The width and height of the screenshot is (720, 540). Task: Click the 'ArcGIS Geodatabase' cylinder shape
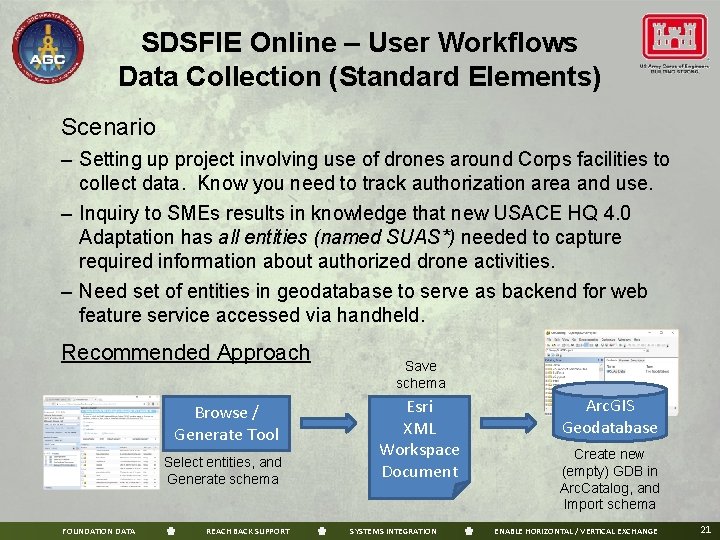point(610,412)
